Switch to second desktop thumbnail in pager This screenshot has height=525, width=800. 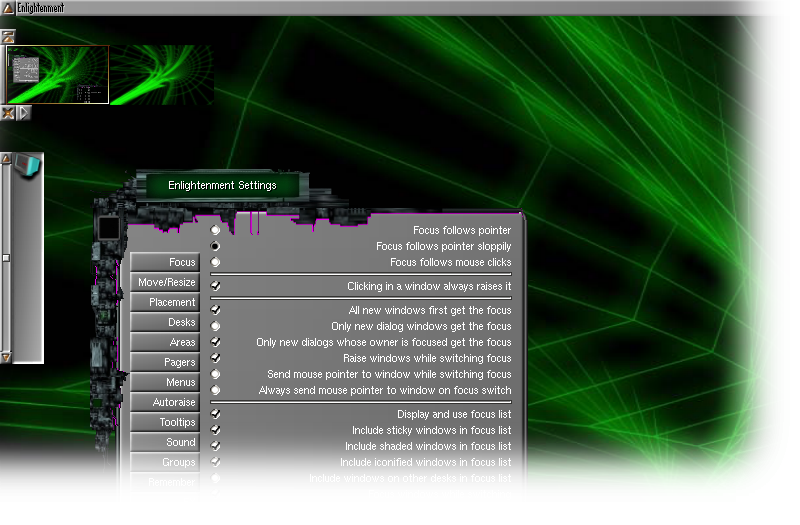(x=162, y=75)
